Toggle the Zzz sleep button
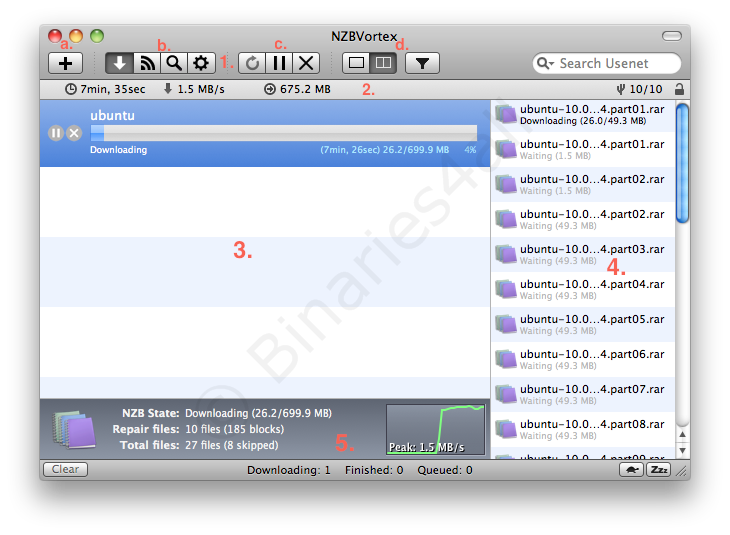 [x=658, y=469]
